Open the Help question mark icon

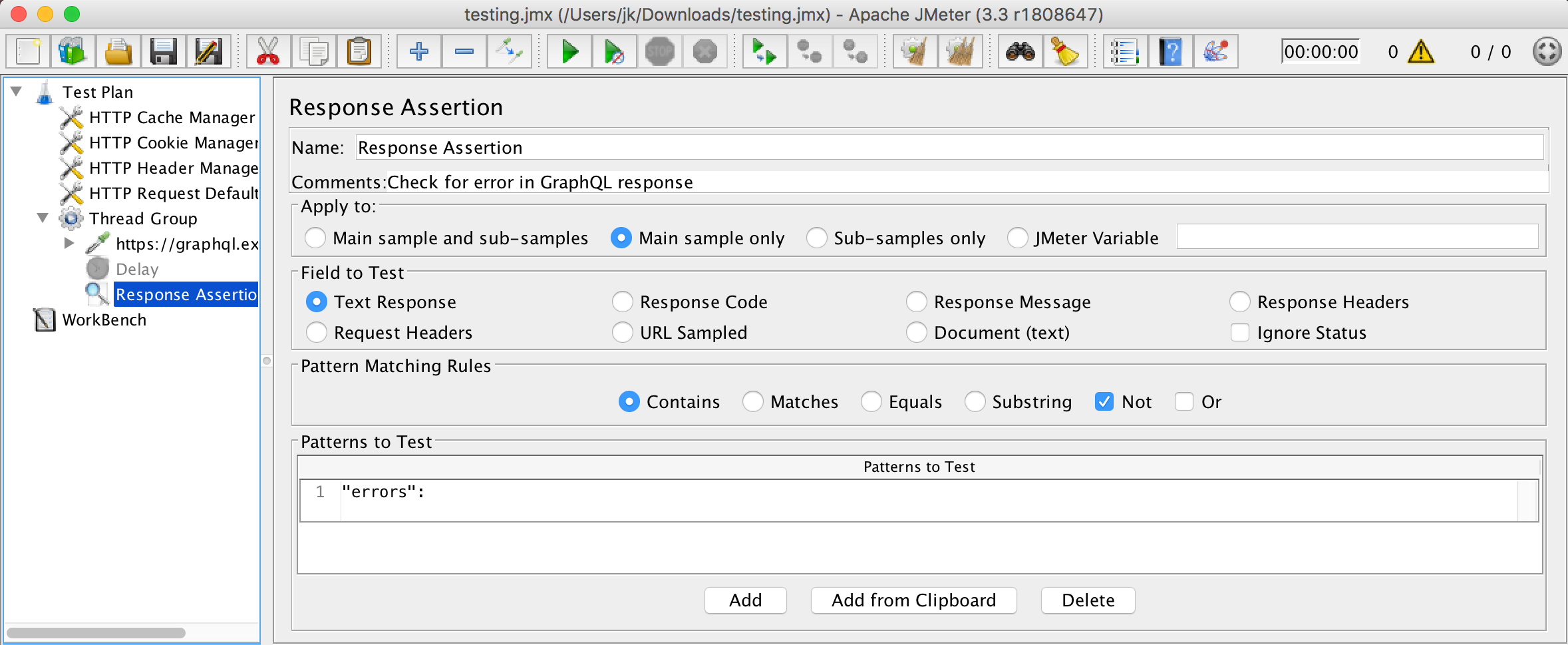1170,52
